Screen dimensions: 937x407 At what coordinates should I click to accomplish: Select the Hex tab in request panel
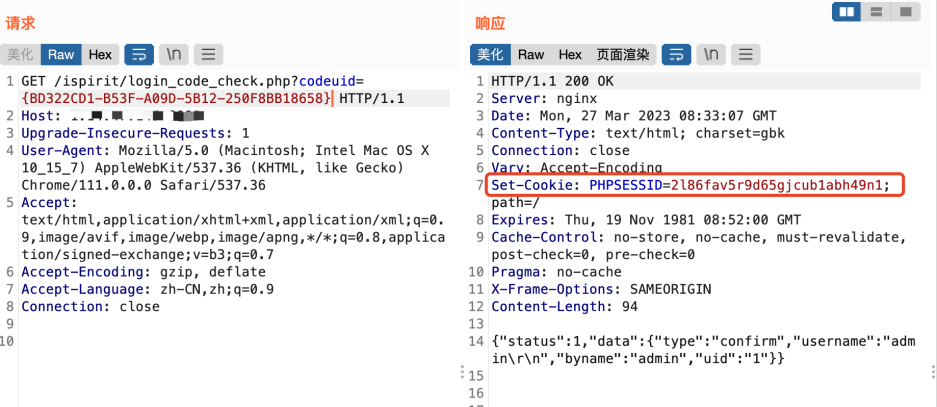(100, 54)
